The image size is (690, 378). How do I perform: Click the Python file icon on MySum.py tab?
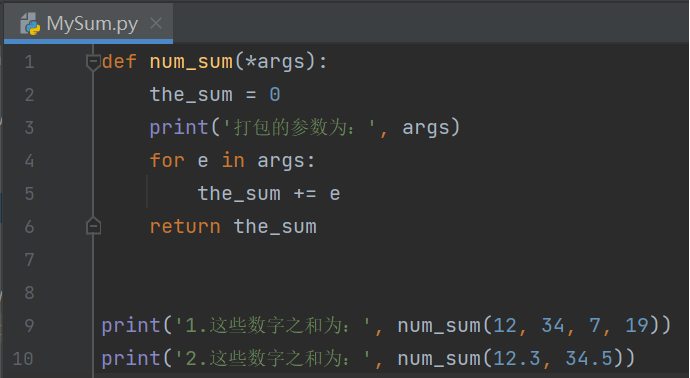click(x=30, y=23)
